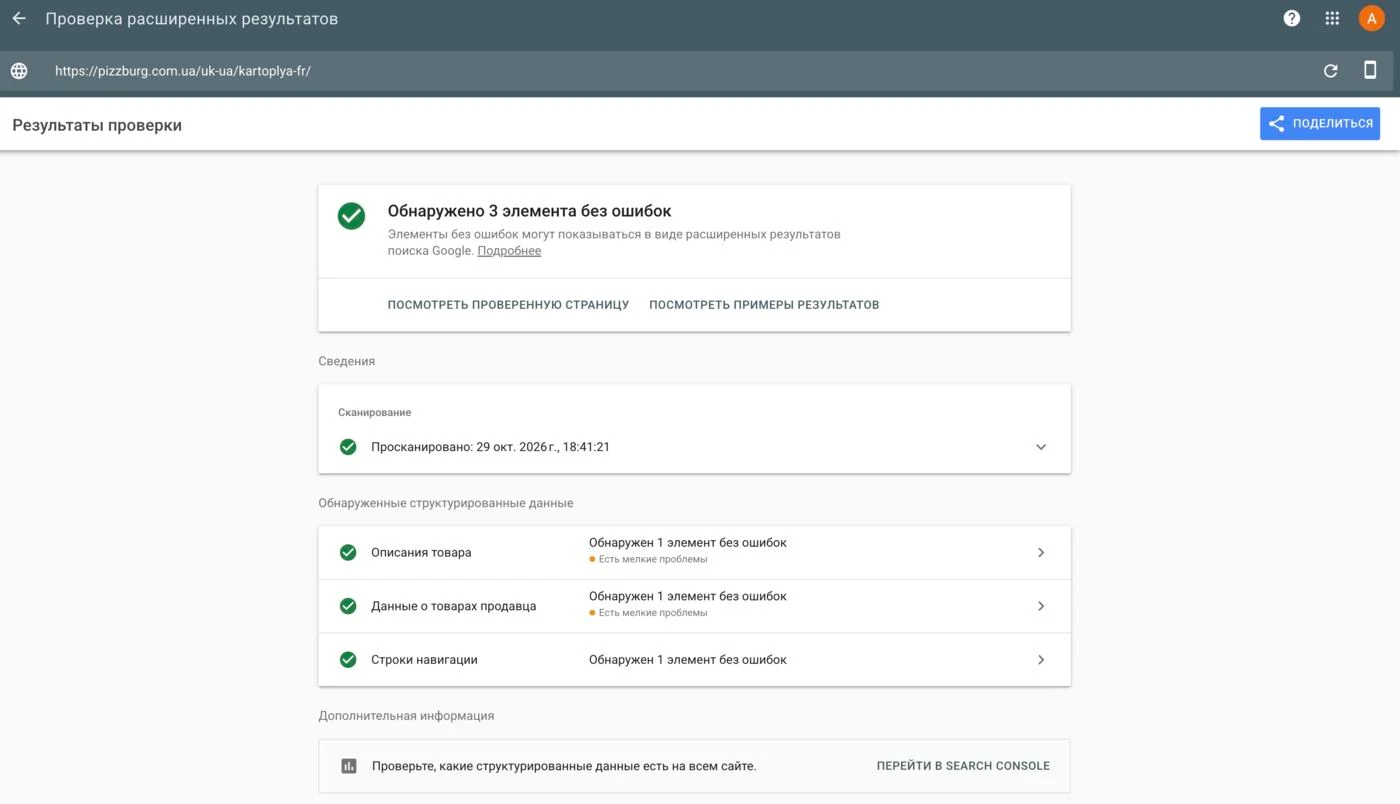Click the Поделиться share button
The width and height of the screenshot is (1400, 804).
tap(1320, 124)
